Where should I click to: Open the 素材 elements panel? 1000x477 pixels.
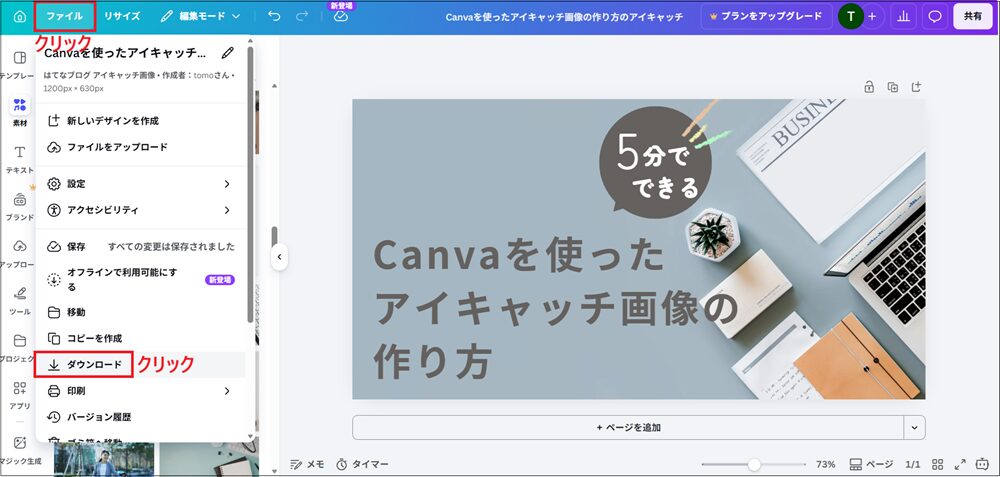click(x=19, y=111)
